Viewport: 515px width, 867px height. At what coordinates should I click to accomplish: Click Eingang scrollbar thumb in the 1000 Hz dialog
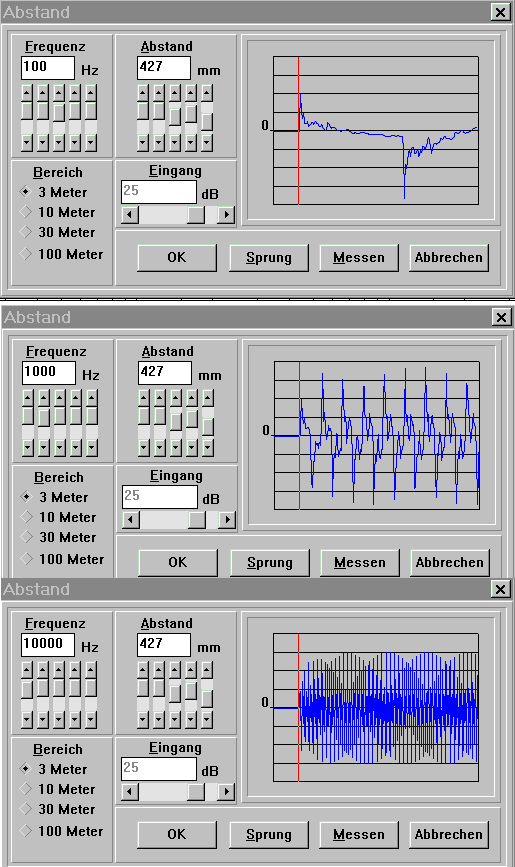(x=197, y=519)
